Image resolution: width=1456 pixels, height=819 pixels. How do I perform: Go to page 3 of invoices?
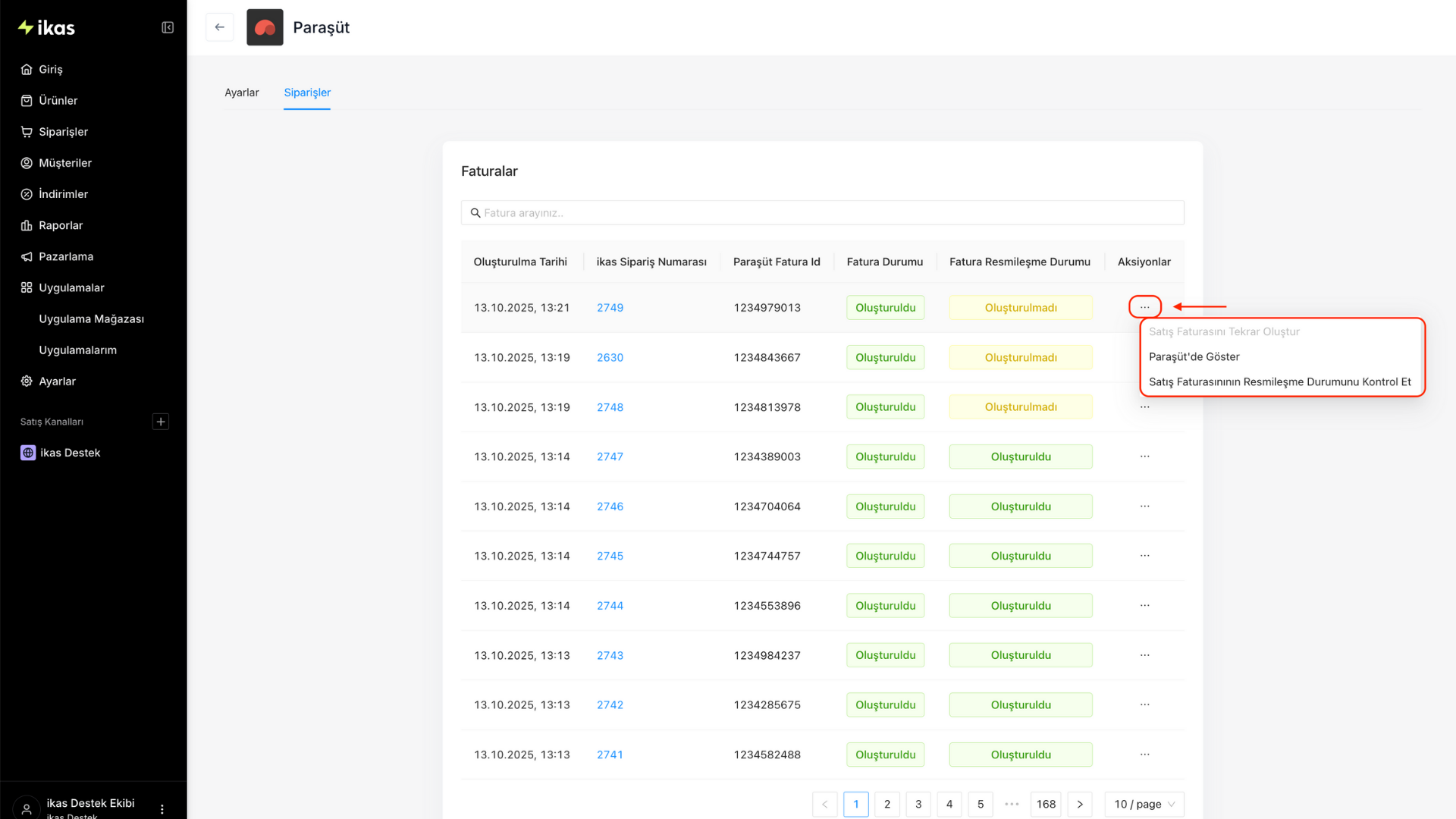tap(918, 804)
